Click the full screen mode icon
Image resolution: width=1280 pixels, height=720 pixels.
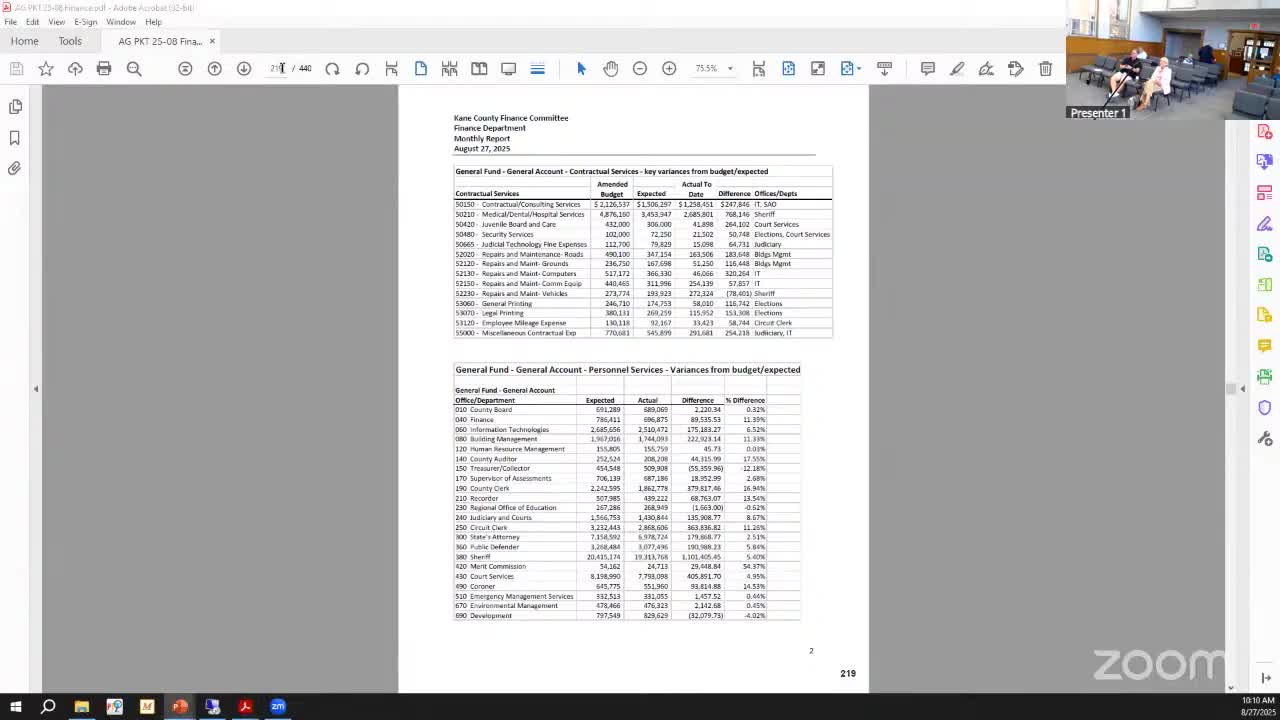tap(818, 68)
